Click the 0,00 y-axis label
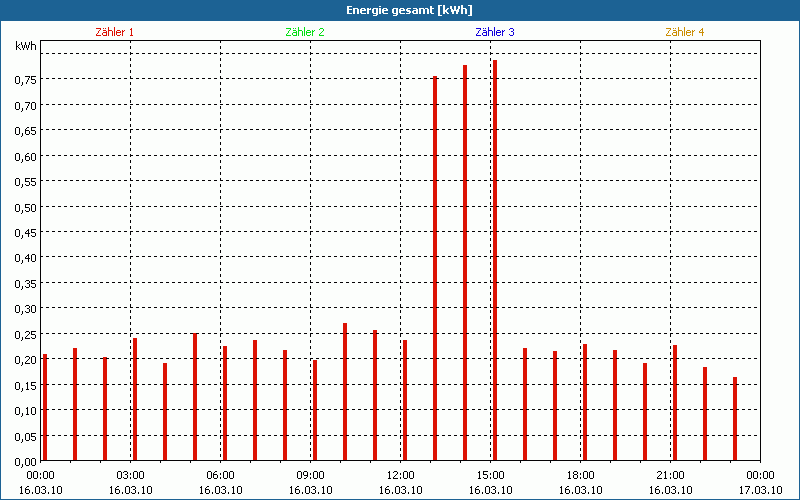The height and width of the screenshot is (500, 800). pos(26,462)
